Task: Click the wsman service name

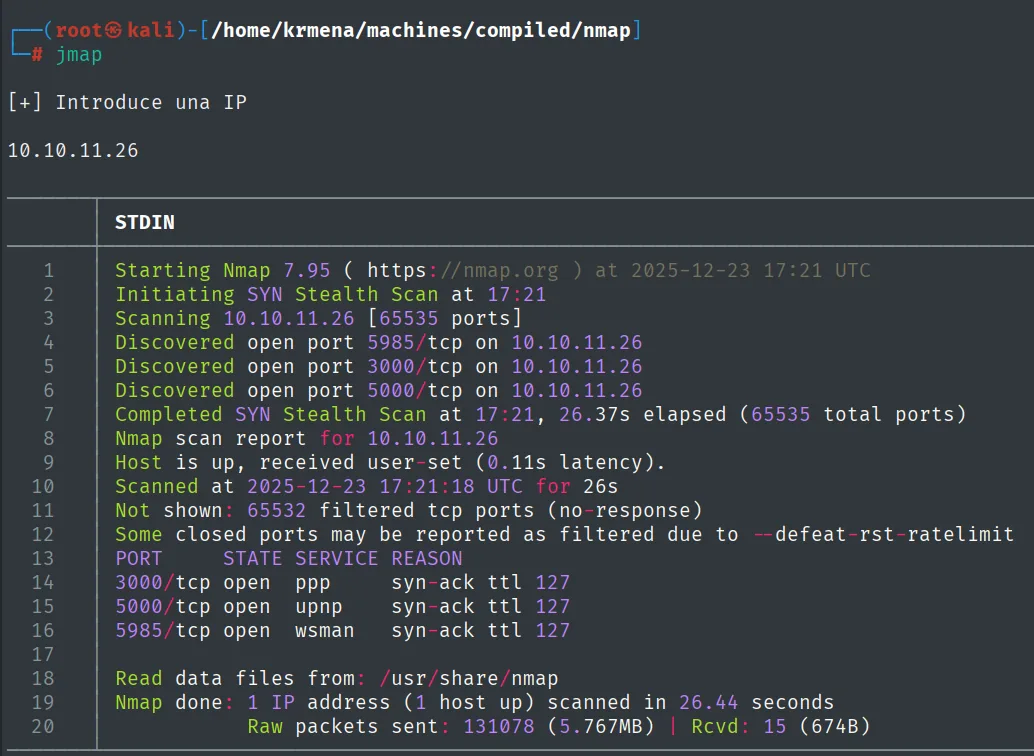Action: click(x=324, y=631)
